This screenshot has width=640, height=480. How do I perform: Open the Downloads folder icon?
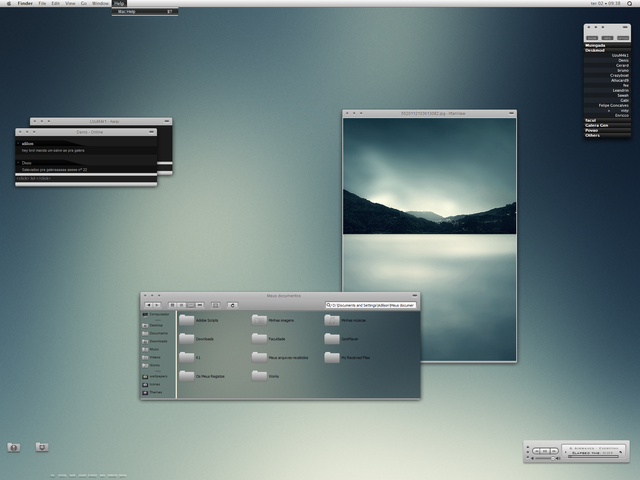click(186, 339)
